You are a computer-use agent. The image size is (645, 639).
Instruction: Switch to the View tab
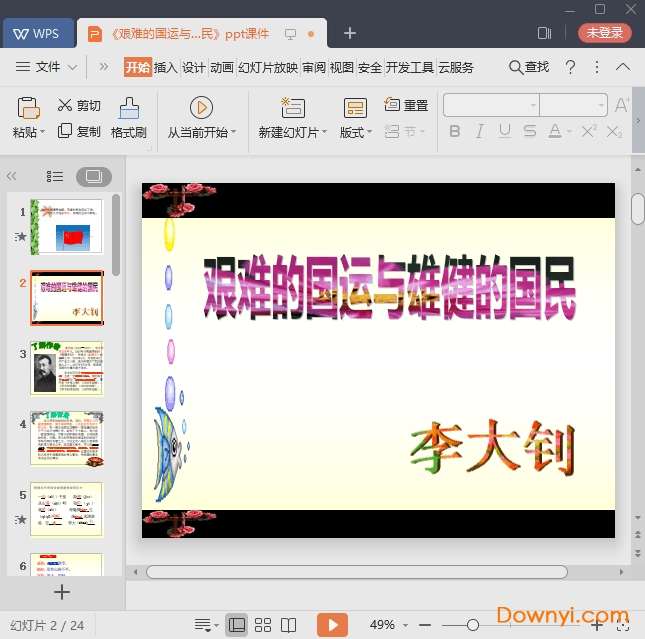[342, 67]
